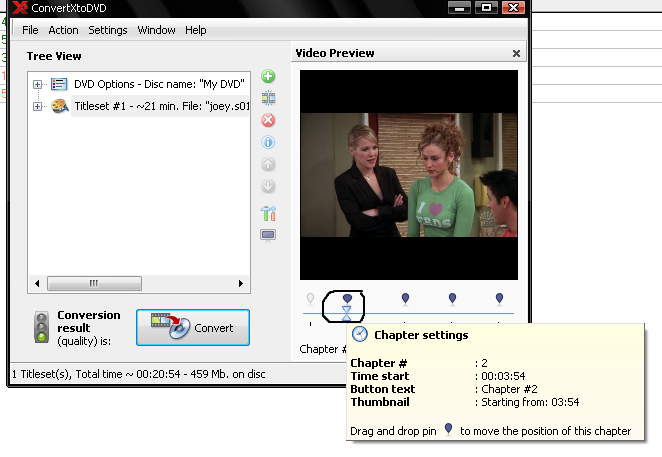Open the tools settings hammer icon
The image size is (662, 457).
[268, 213]
